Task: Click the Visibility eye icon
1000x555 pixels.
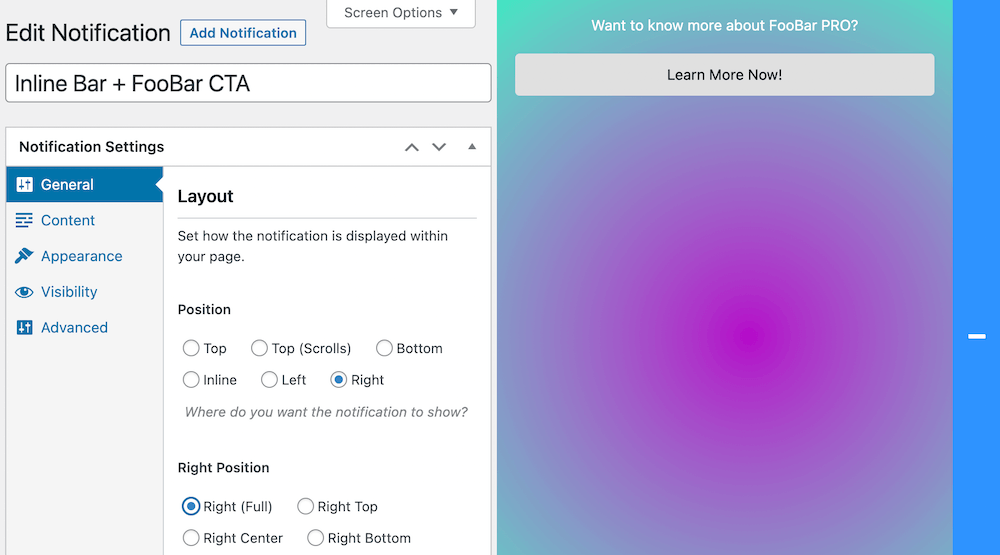Action: [x=24, y=292]
